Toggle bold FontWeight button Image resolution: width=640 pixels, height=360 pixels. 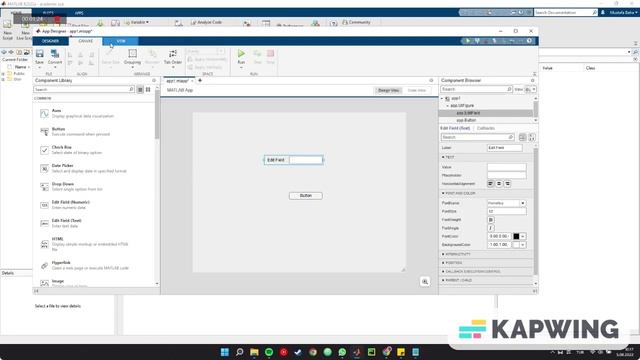click(x=491, y=220)
